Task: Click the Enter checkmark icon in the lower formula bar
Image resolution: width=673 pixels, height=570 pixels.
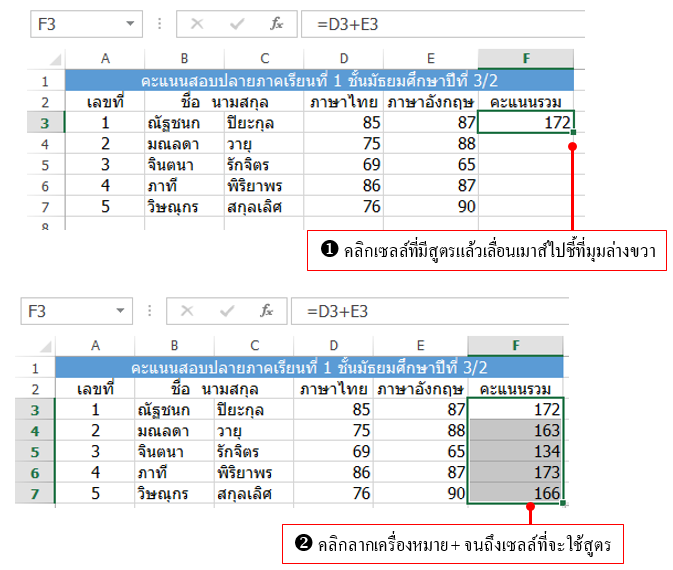Action: (226, 310)
